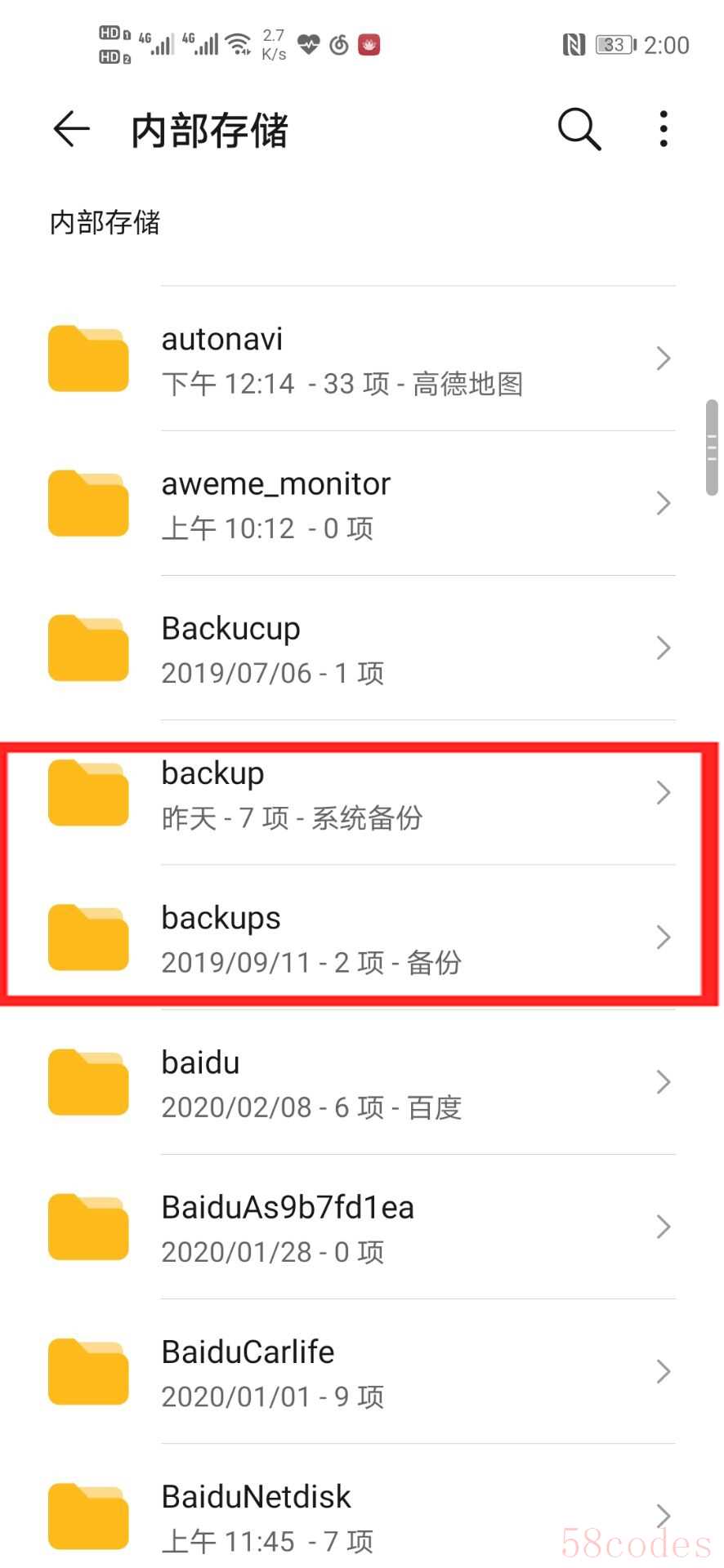Open the three-dot overflow menu

(664, 129)
